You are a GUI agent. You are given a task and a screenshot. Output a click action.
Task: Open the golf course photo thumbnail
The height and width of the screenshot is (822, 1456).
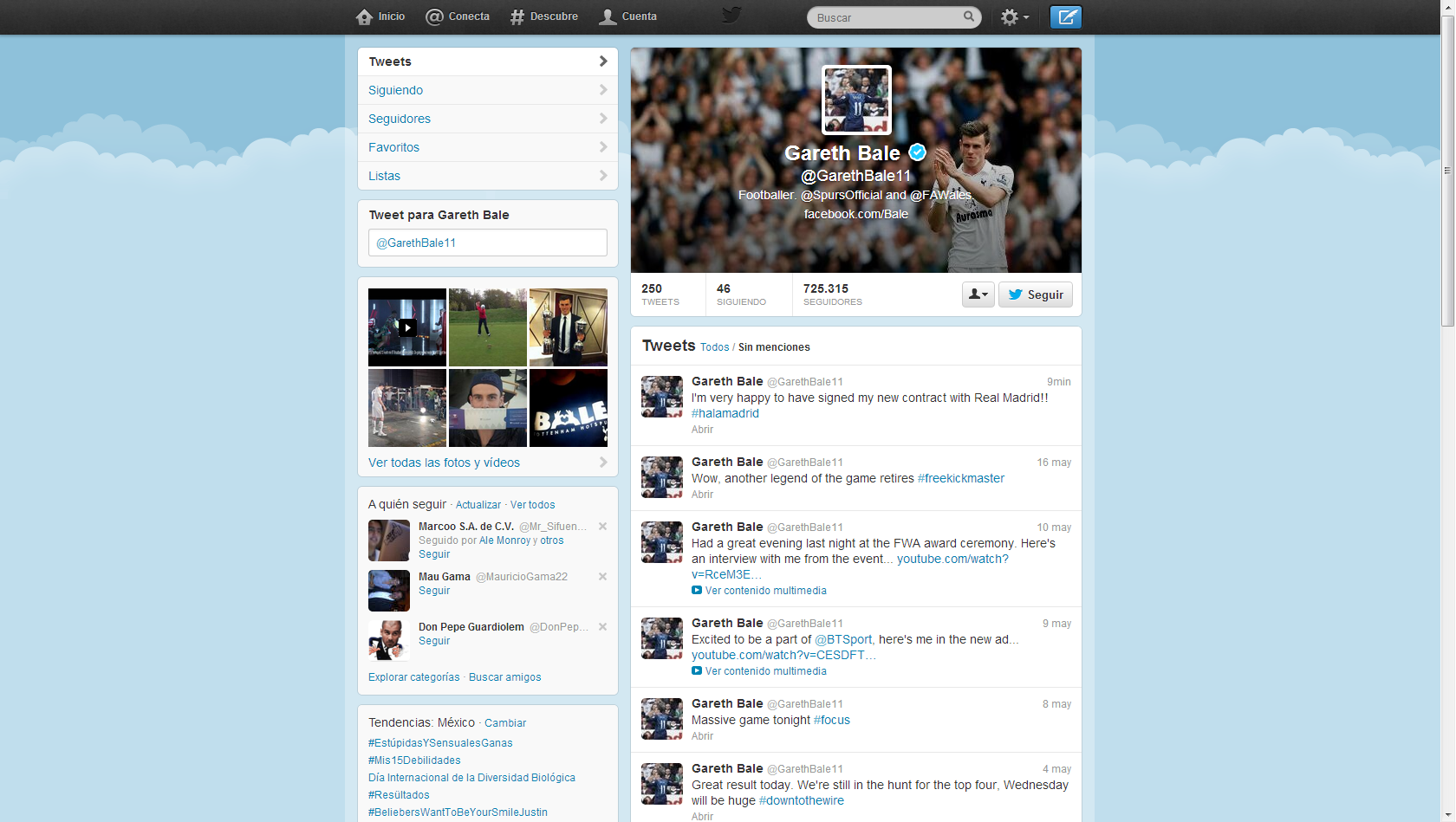point(488,327)
